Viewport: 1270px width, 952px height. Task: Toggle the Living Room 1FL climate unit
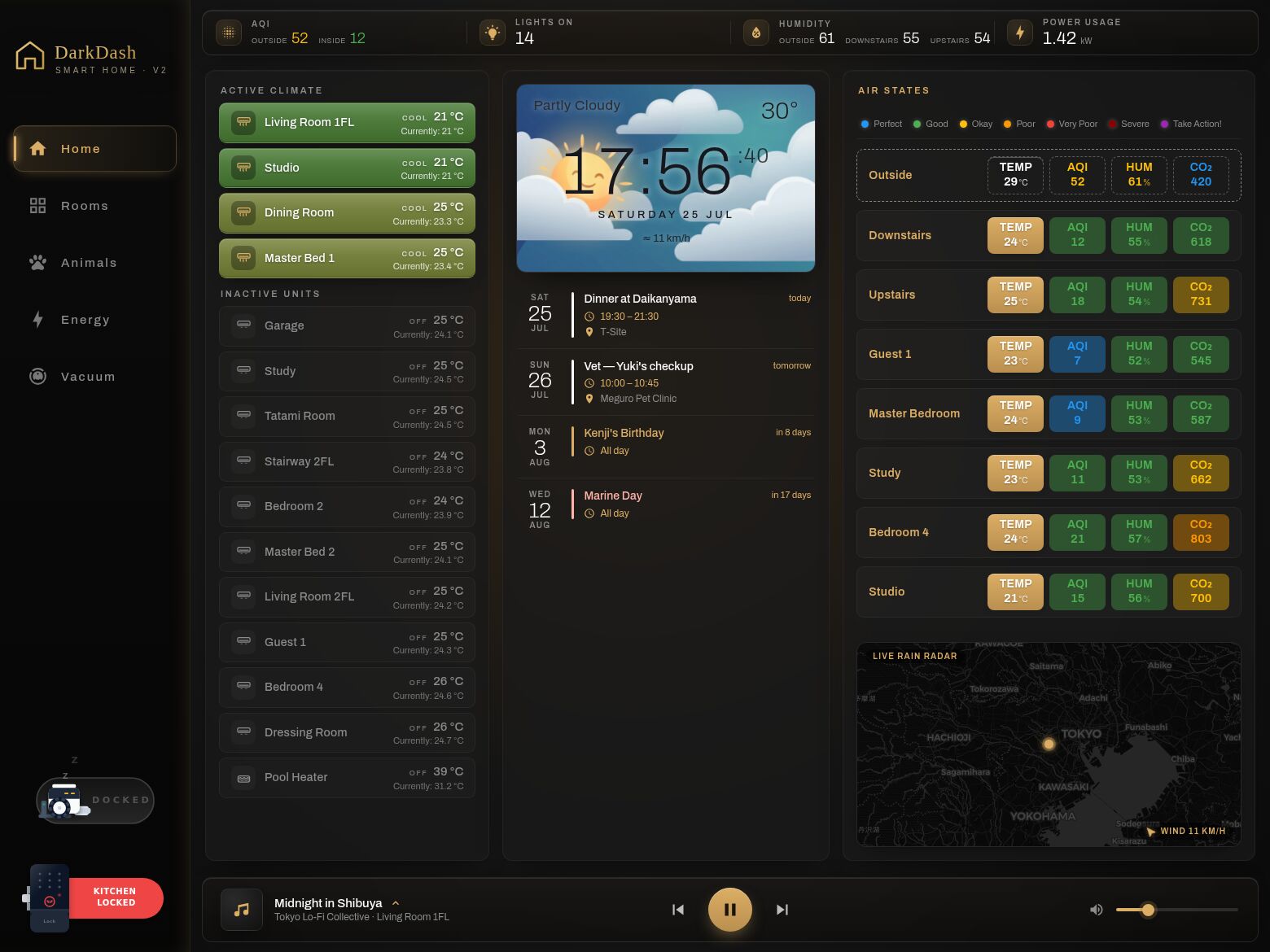[x=347, y=123]
